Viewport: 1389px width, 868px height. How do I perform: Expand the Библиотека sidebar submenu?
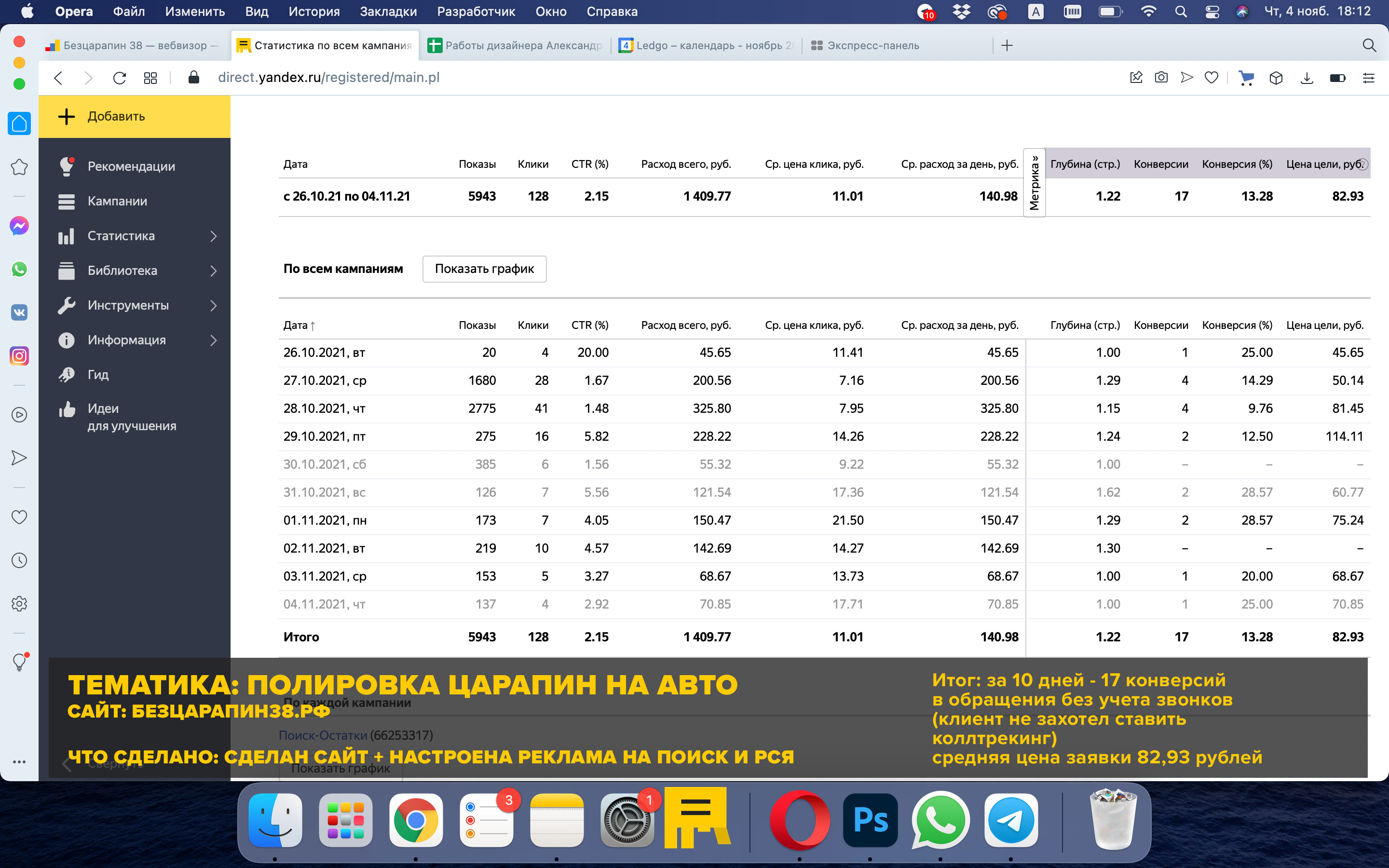(x=214, y=271)
